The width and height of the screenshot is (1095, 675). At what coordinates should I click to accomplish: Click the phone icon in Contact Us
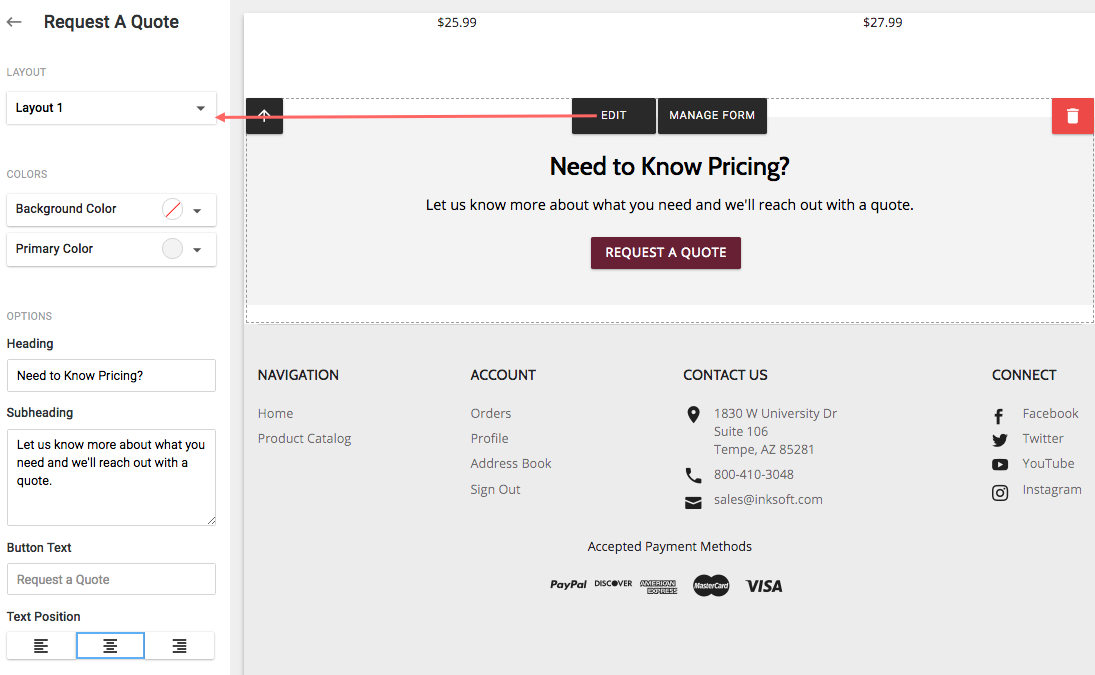pos(693,475)
